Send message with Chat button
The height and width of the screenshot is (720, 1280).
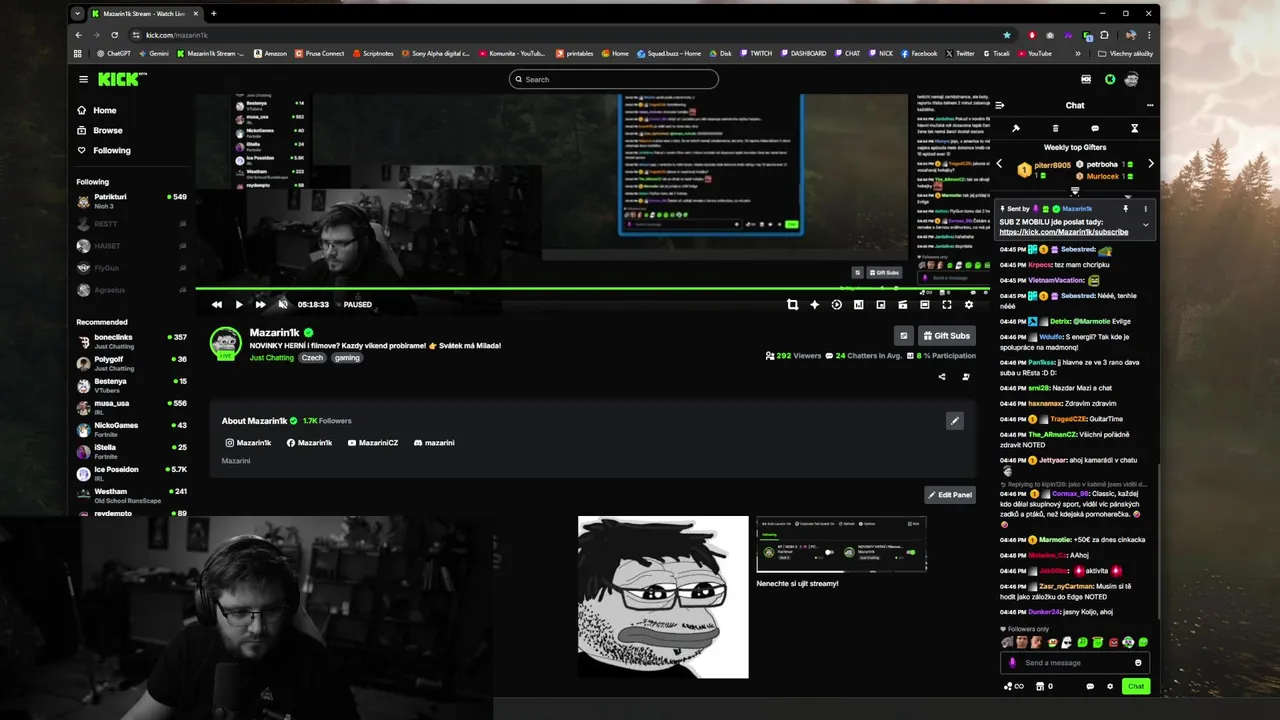(1136, 686)
